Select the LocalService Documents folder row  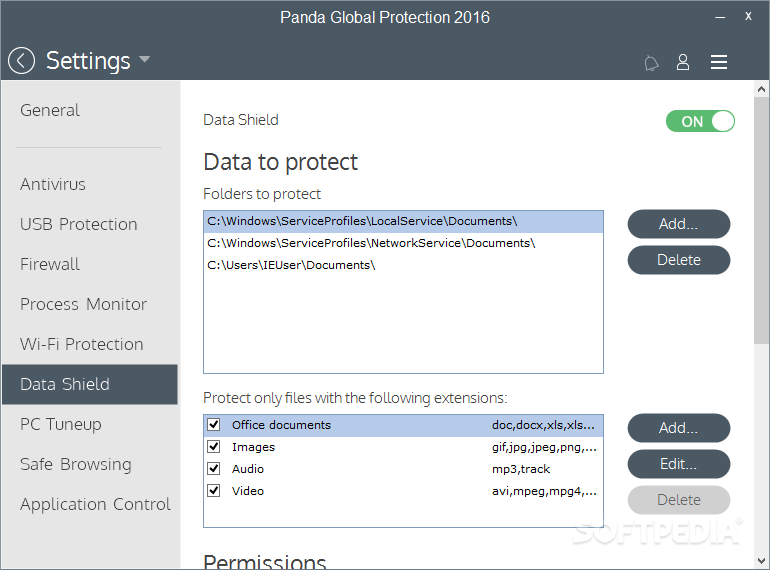tap(403, 221)
